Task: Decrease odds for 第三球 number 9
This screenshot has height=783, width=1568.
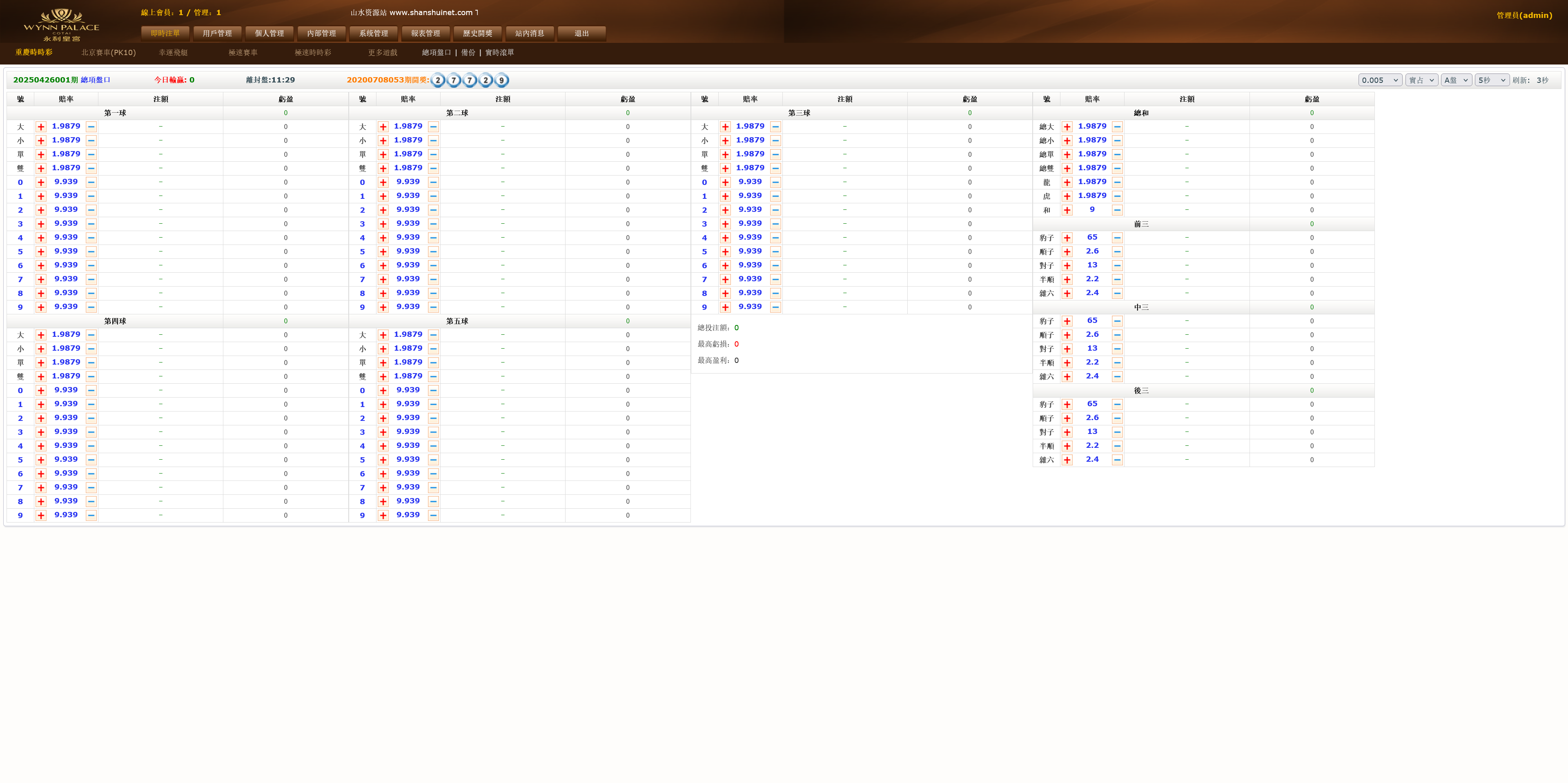Action: tap(775, 307)
